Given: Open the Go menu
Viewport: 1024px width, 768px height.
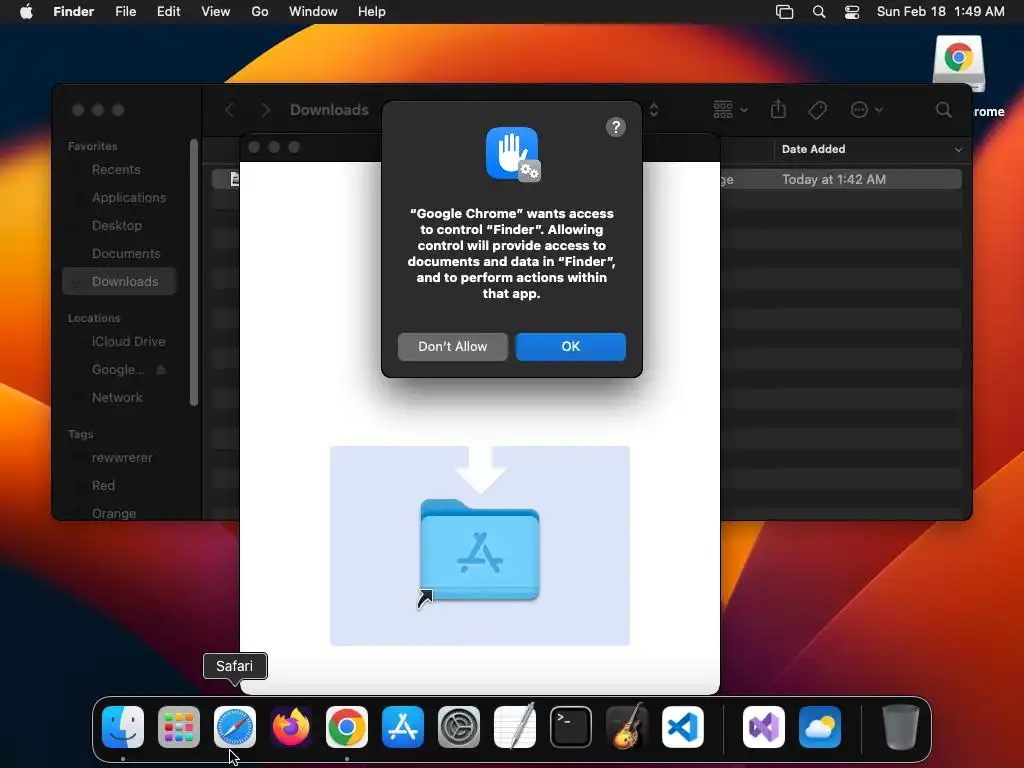Looking at the screenshot, I should (260, 12).
